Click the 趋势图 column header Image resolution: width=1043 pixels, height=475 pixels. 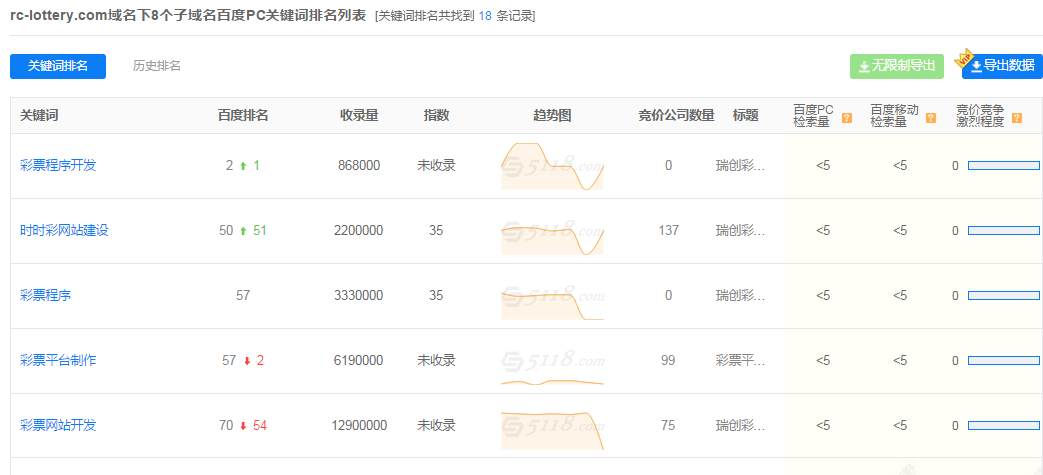(552, 116)
